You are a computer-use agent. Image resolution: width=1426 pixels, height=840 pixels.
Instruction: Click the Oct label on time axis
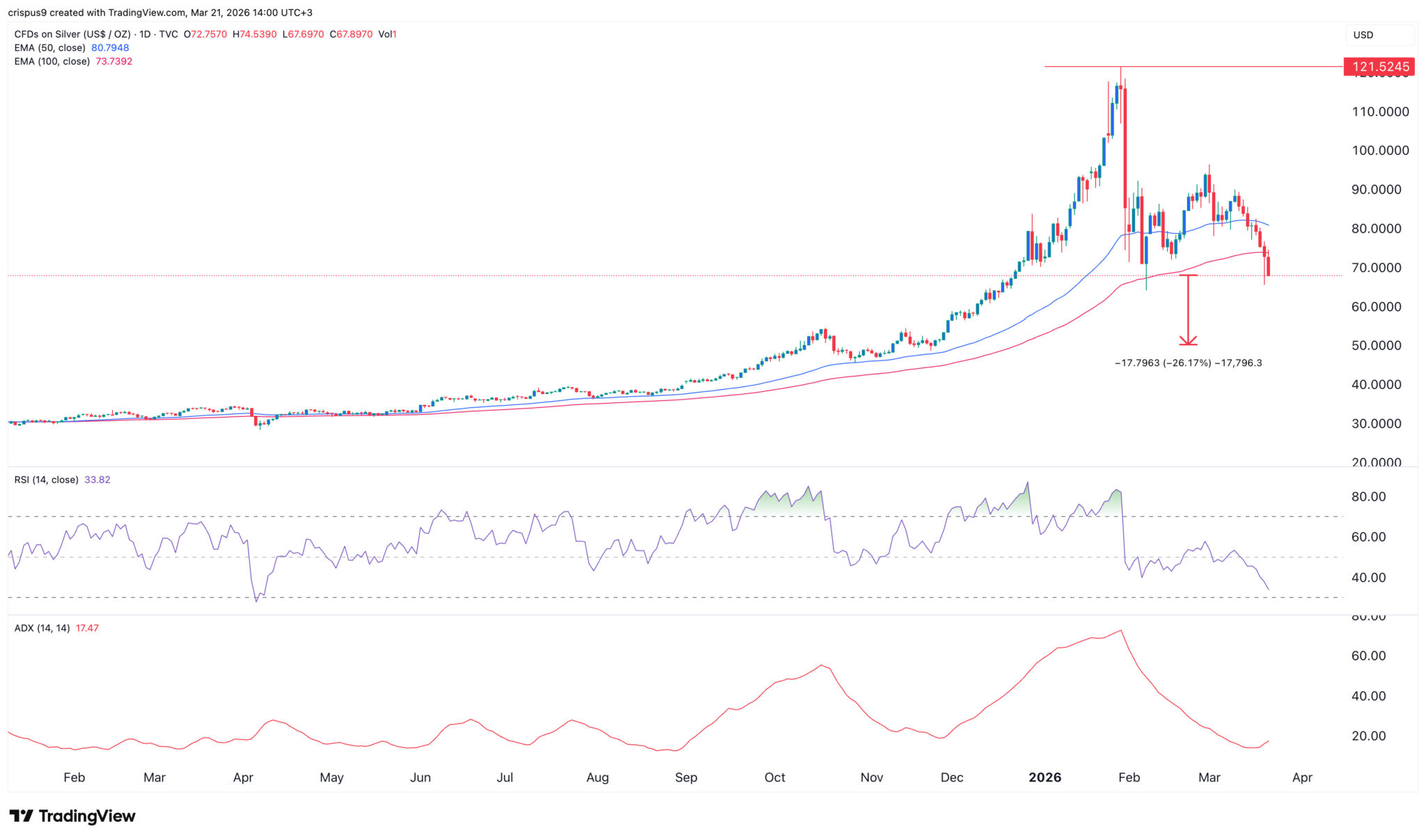[774, 777]
